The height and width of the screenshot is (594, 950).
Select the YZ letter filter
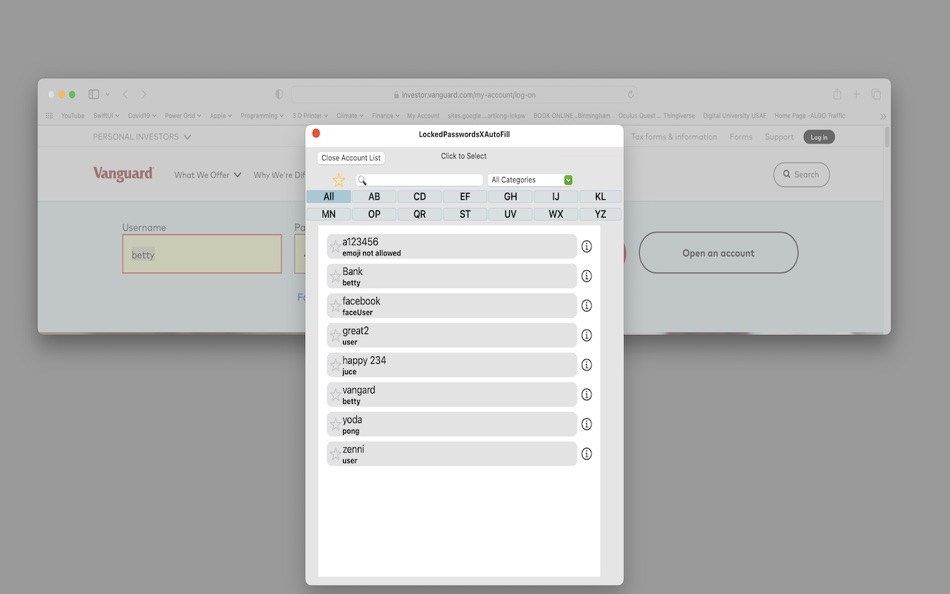click(600, 214)
